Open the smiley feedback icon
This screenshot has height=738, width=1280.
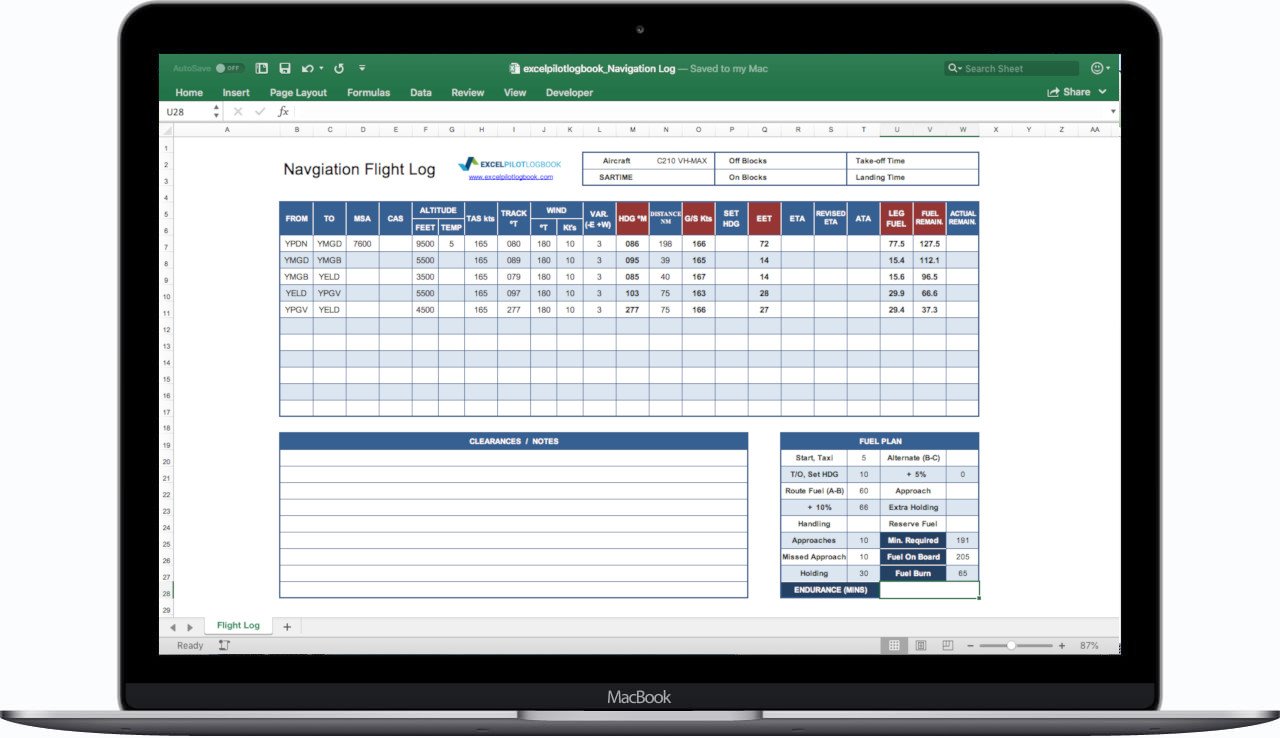[1097, 68]
